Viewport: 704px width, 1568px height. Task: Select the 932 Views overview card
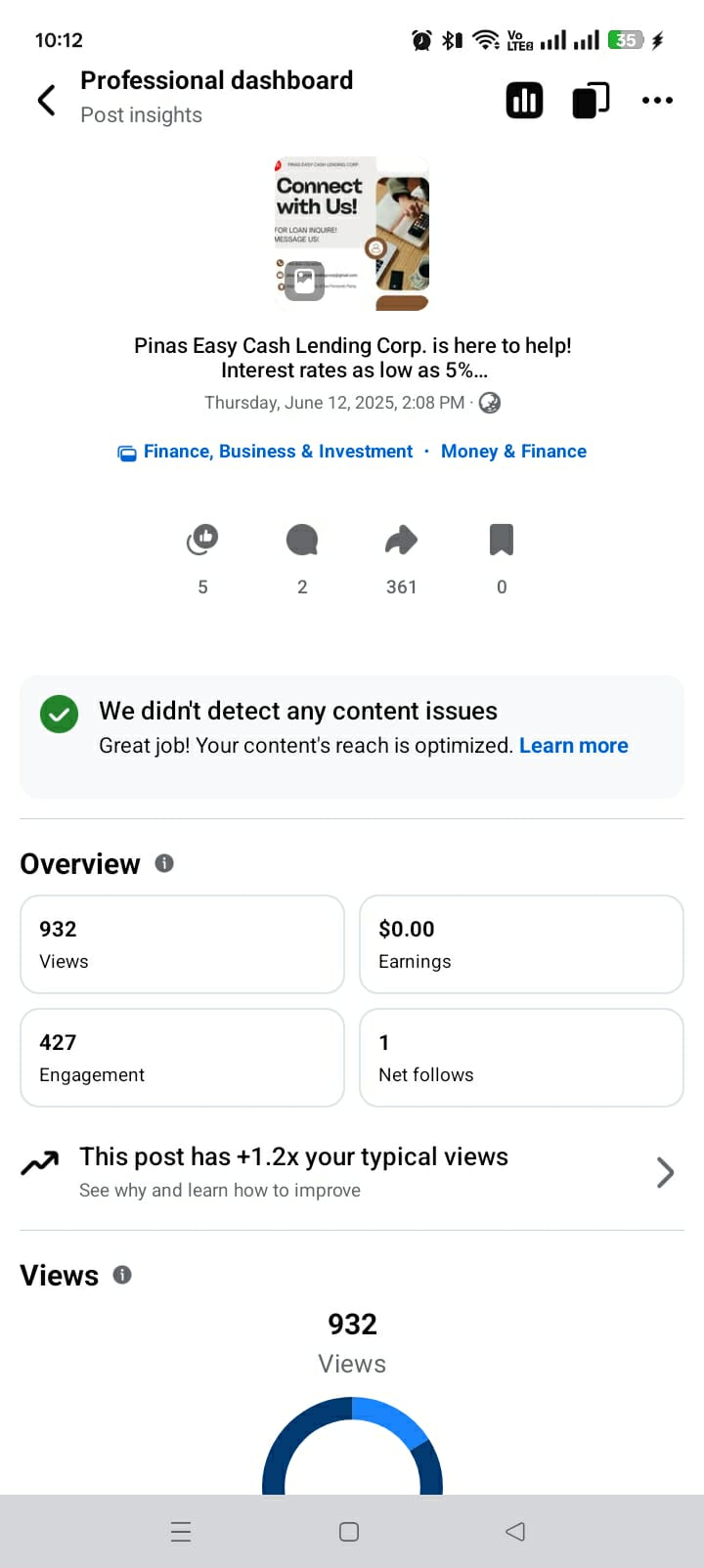click(182, 944)
